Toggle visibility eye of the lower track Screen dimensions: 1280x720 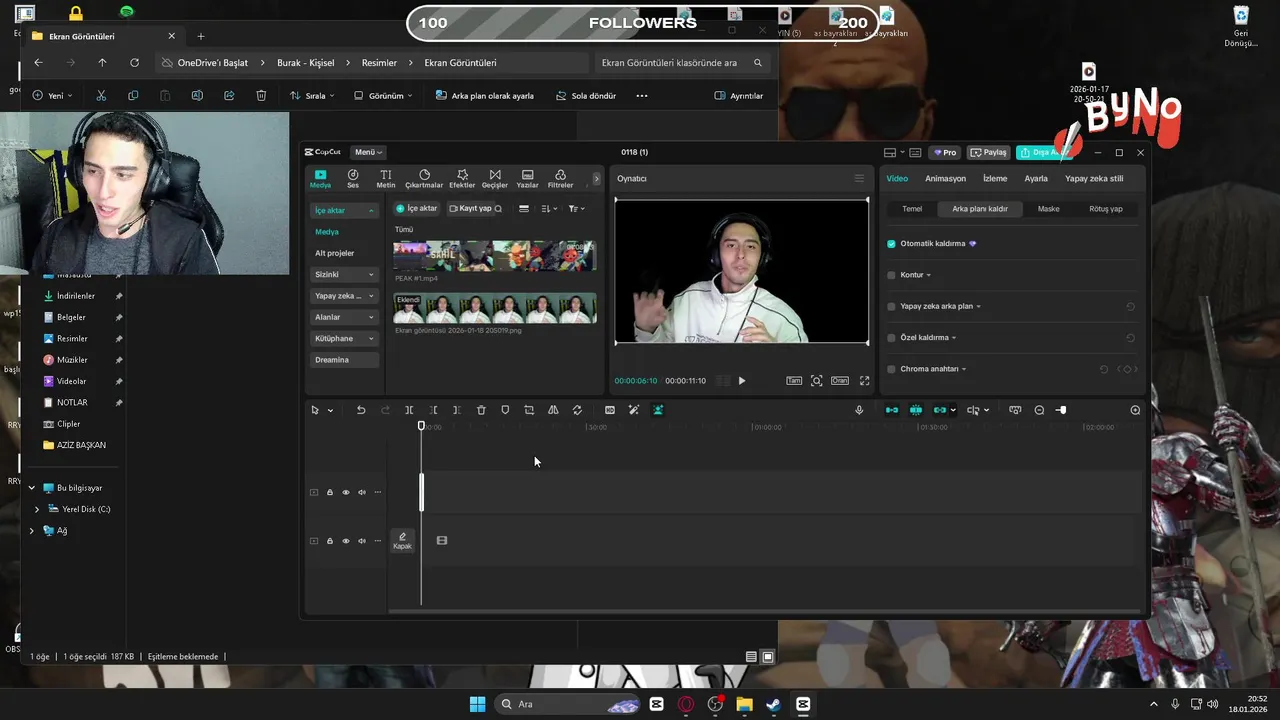(346, 541)
